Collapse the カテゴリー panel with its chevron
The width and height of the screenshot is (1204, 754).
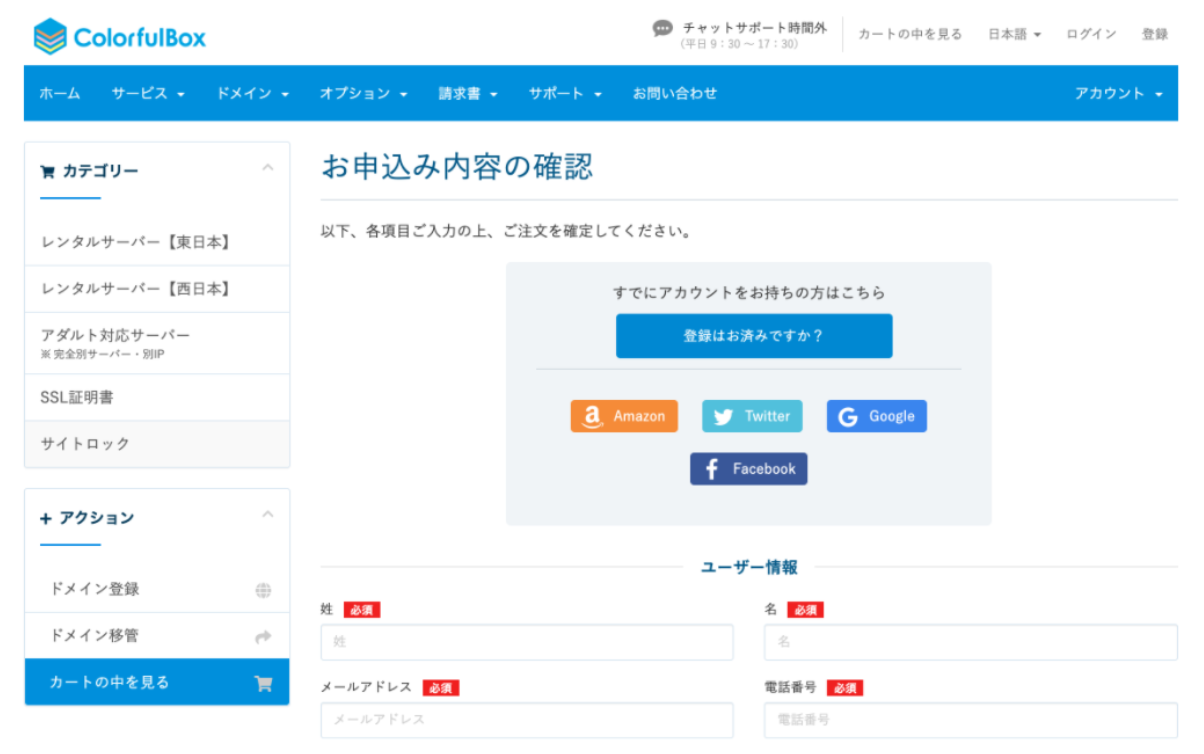pos(268,169)
